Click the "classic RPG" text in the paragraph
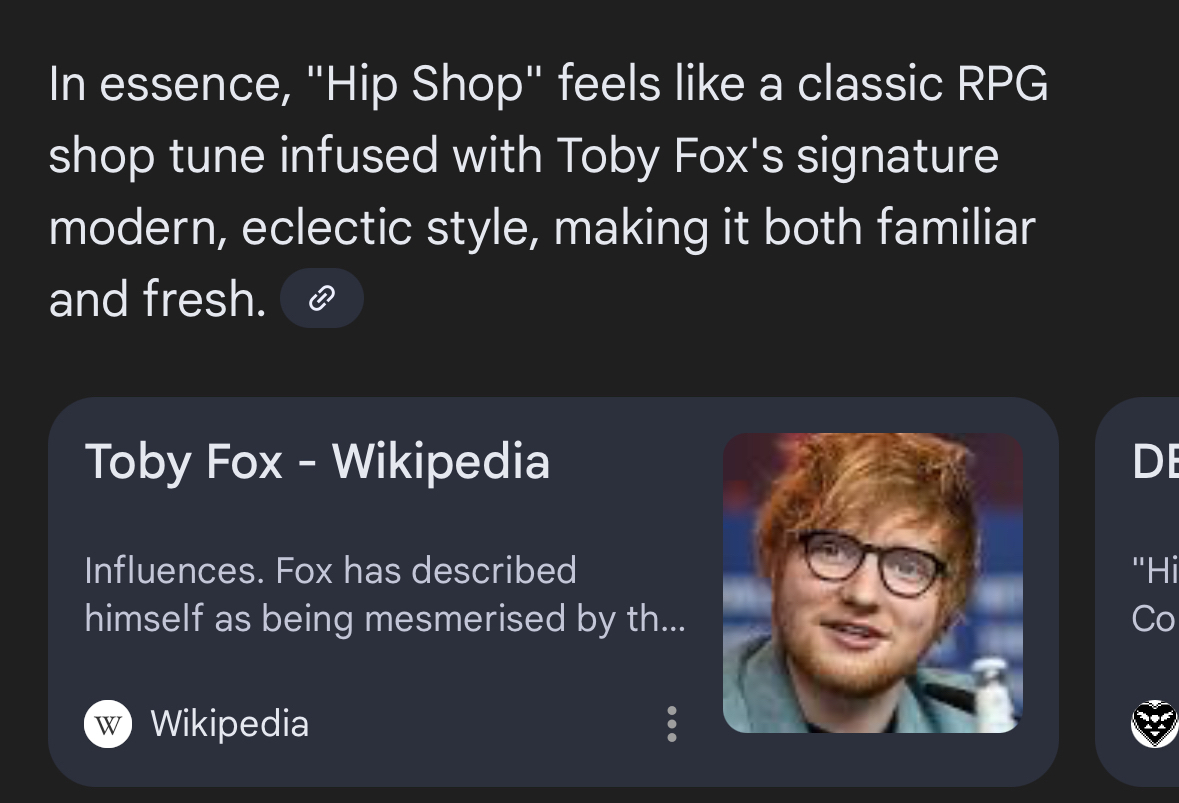 [x=922, y=84]
